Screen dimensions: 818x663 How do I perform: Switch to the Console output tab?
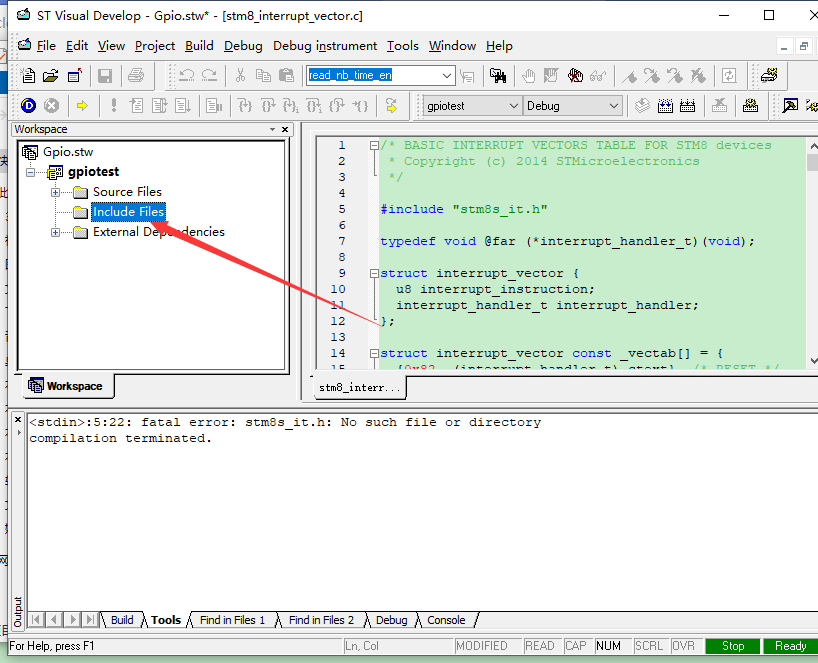(446, 620)
